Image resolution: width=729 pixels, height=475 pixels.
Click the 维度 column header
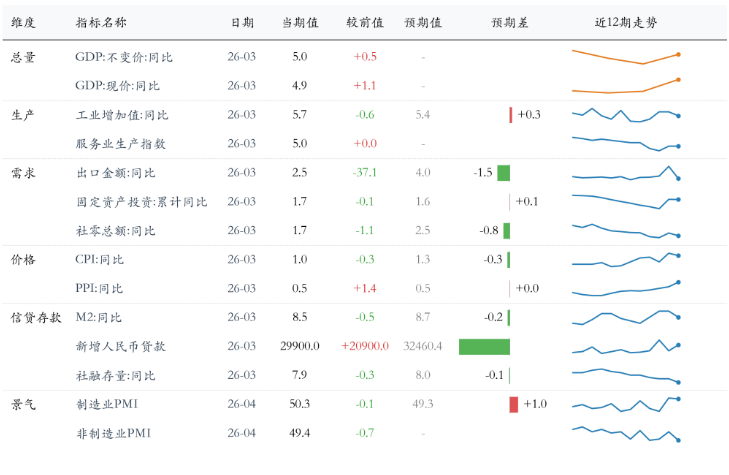point(23,22)
